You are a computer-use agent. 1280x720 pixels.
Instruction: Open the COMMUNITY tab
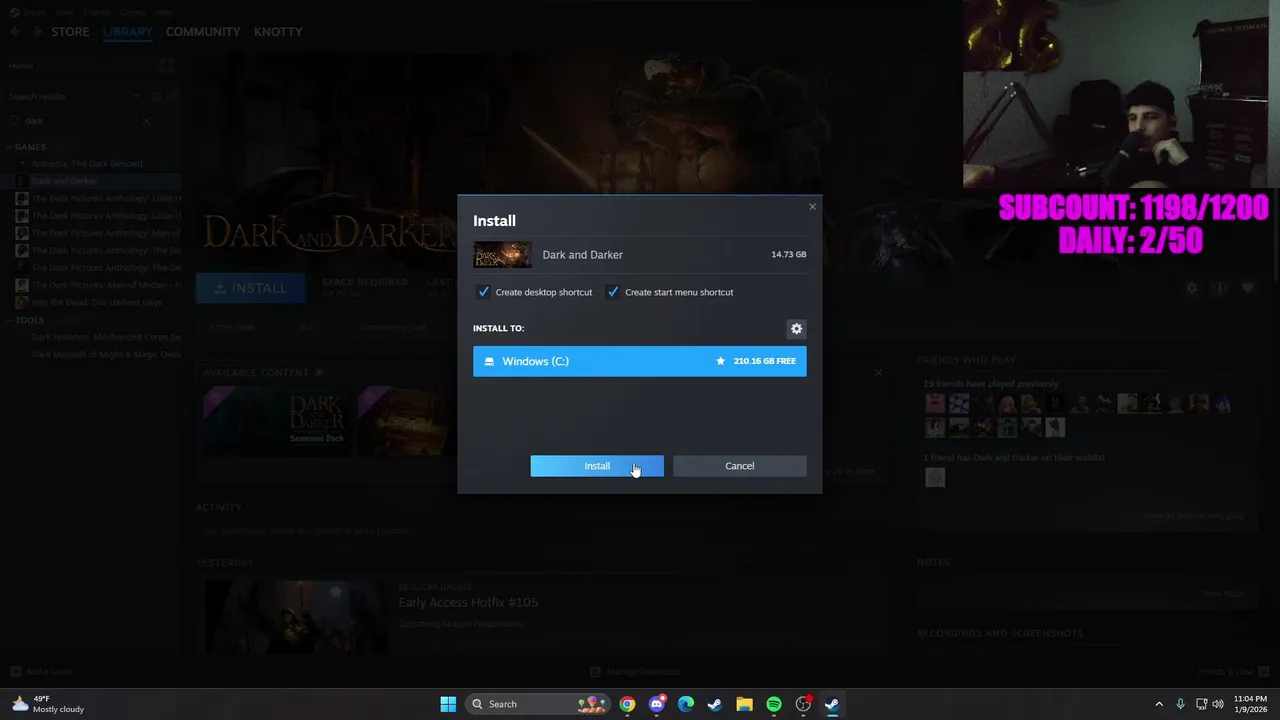pyautogui.click(x=203, y=32)
